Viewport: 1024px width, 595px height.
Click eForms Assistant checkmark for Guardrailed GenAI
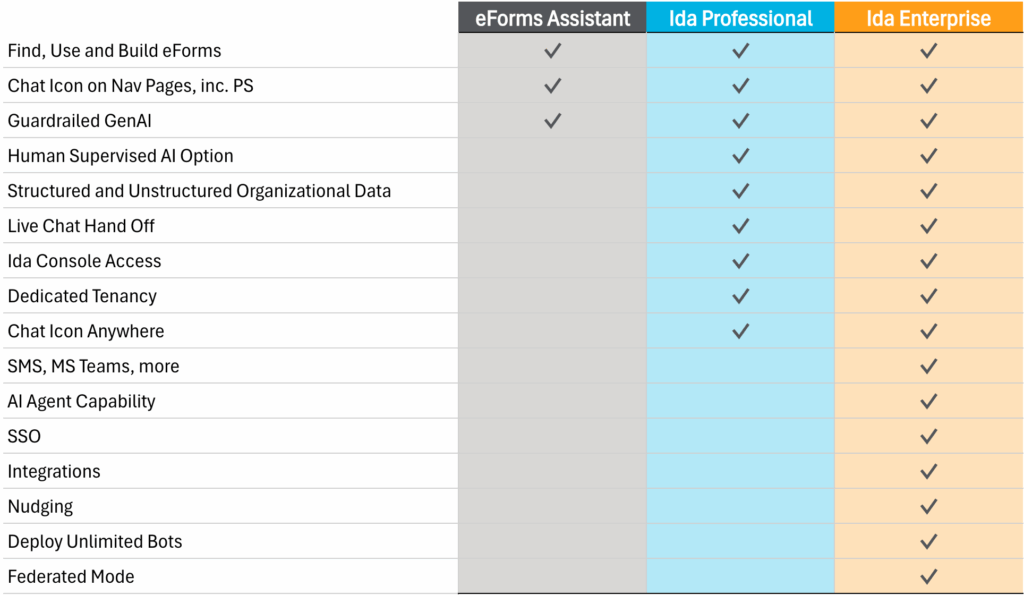(552, 120)
